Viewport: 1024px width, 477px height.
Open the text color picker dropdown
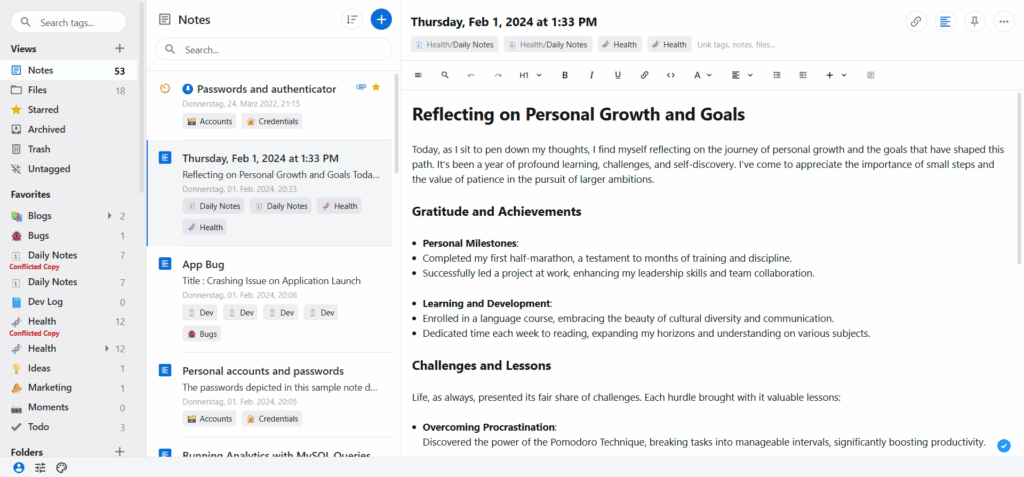point(703,75)
